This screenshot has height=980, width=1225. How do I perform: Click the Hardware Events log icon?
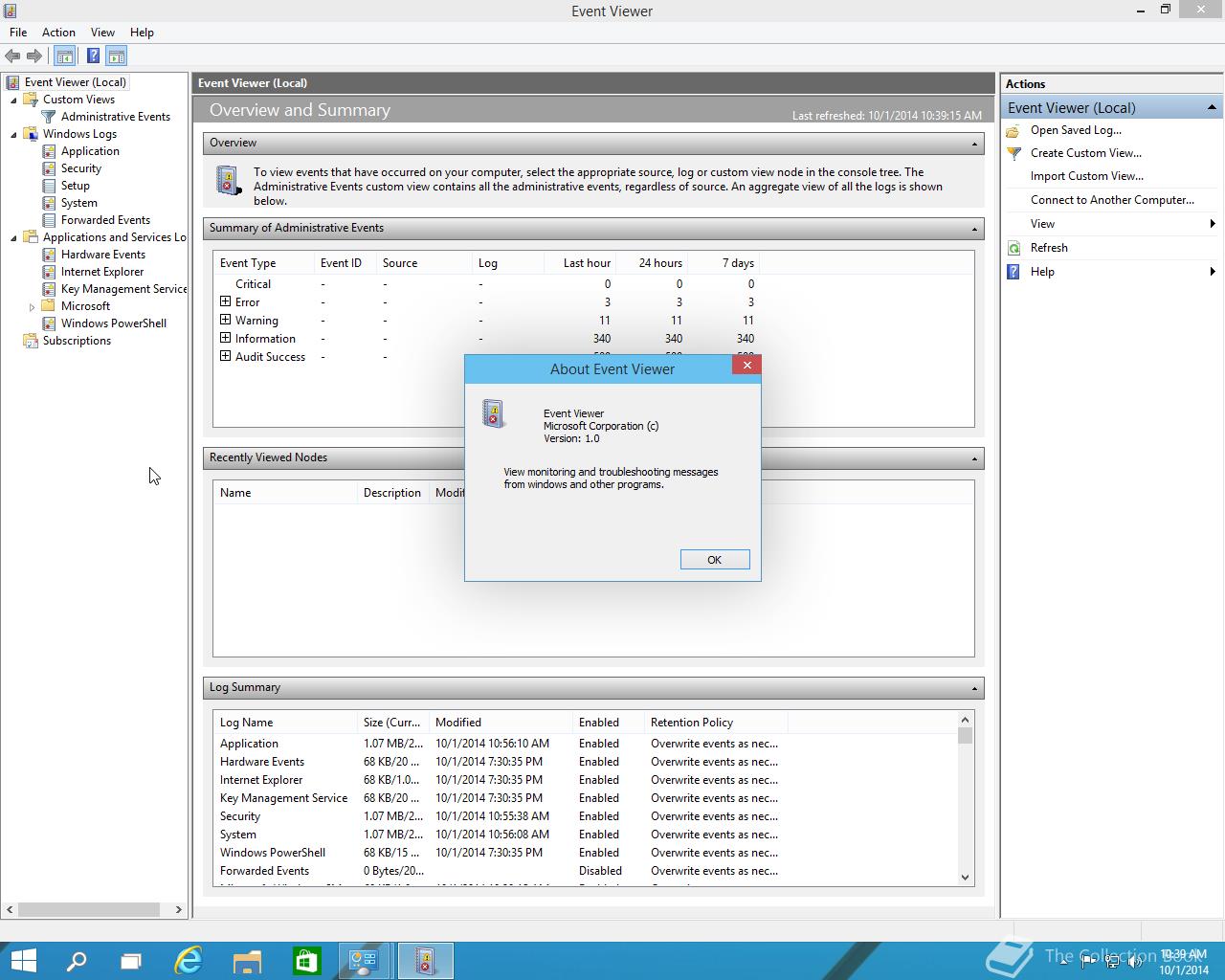coord(49,255)
